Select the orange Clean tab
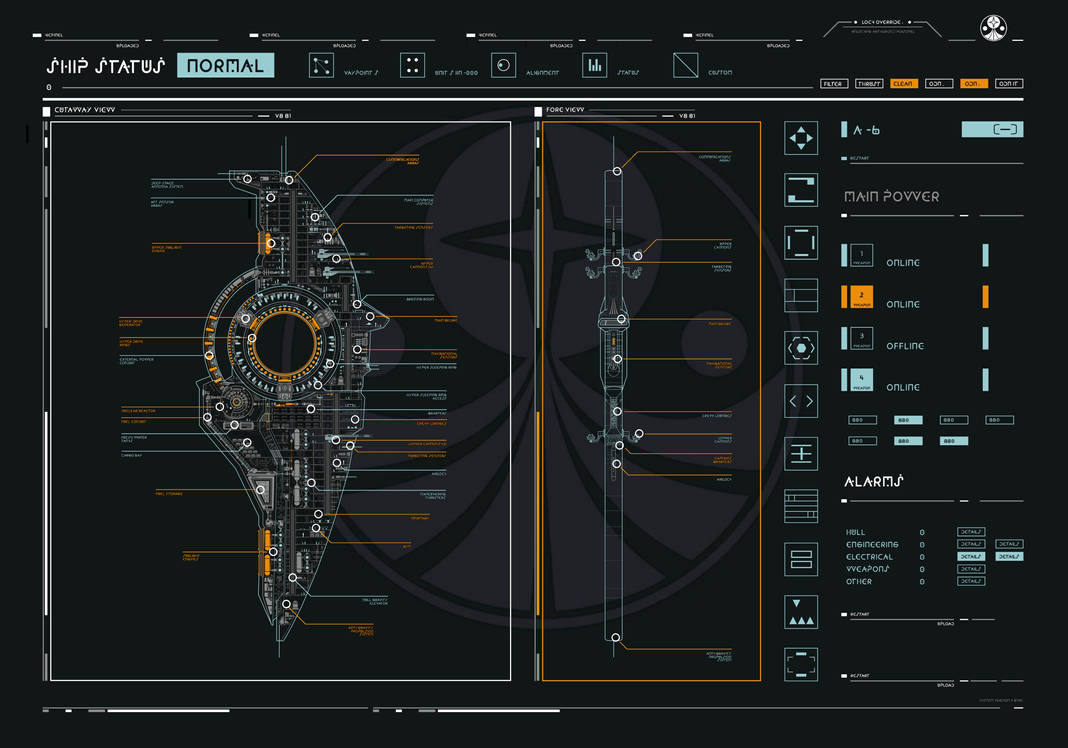 [904, 84]
